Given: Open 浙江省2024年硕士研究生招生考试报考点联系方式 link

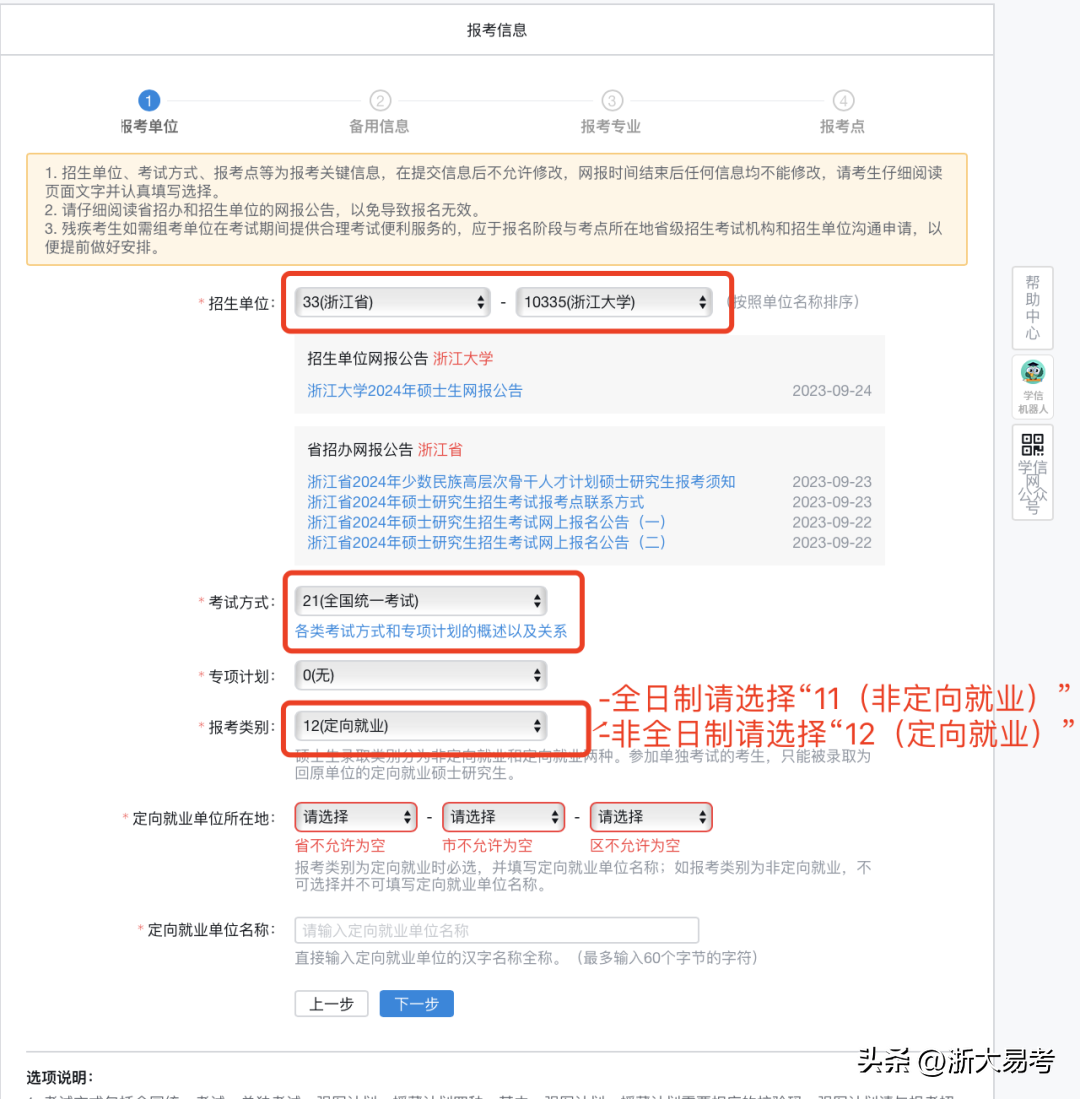Looking at the screenshot, I should [x=476, y=502].
